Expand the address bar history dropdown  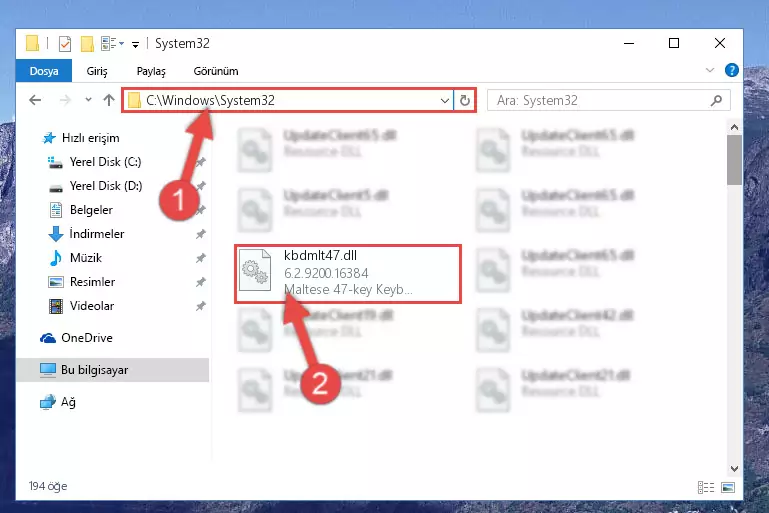pyautogui.click(x=444, y=101)
